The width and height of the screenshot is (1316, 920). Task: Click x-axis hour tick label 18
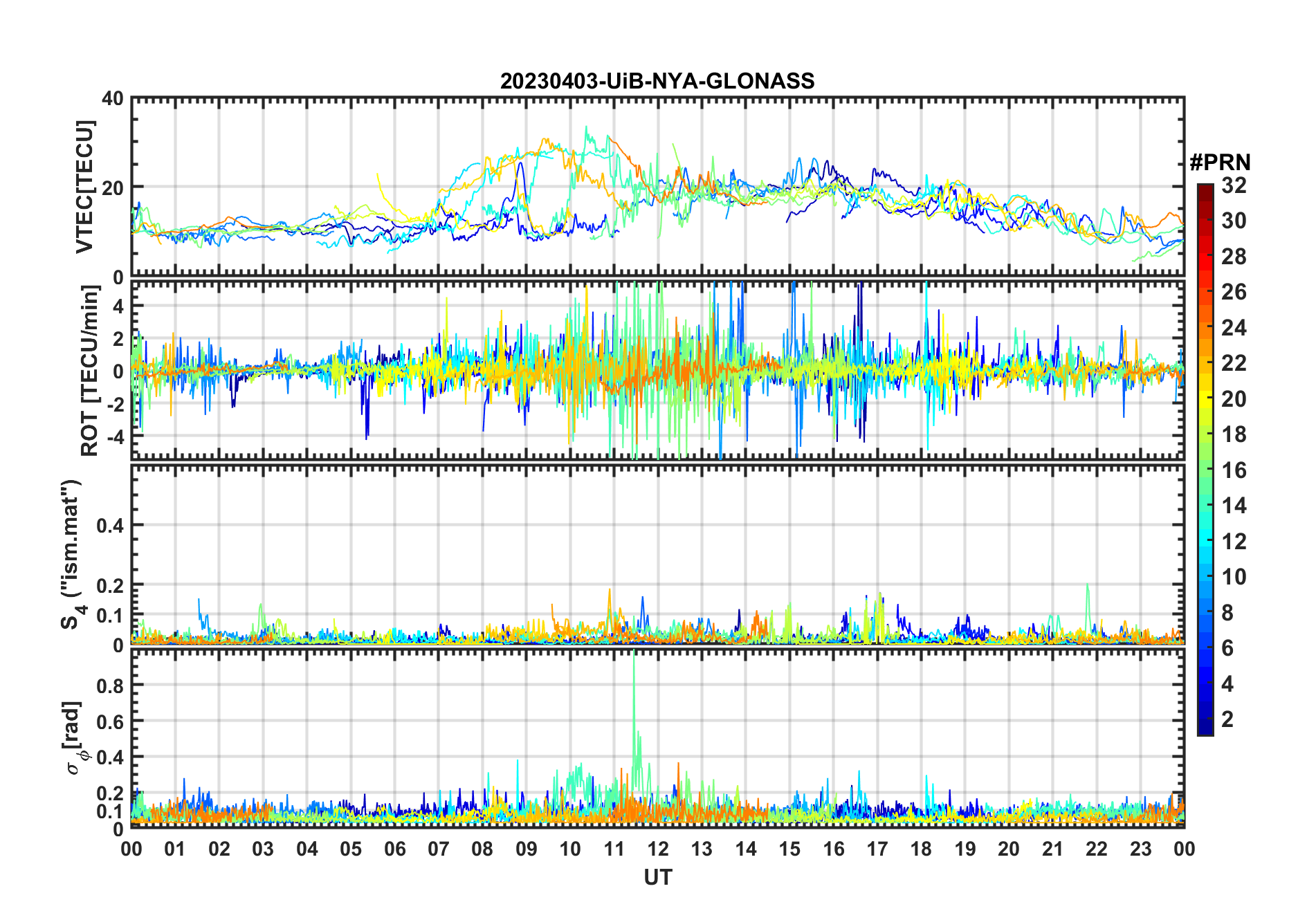pos(921,849)
